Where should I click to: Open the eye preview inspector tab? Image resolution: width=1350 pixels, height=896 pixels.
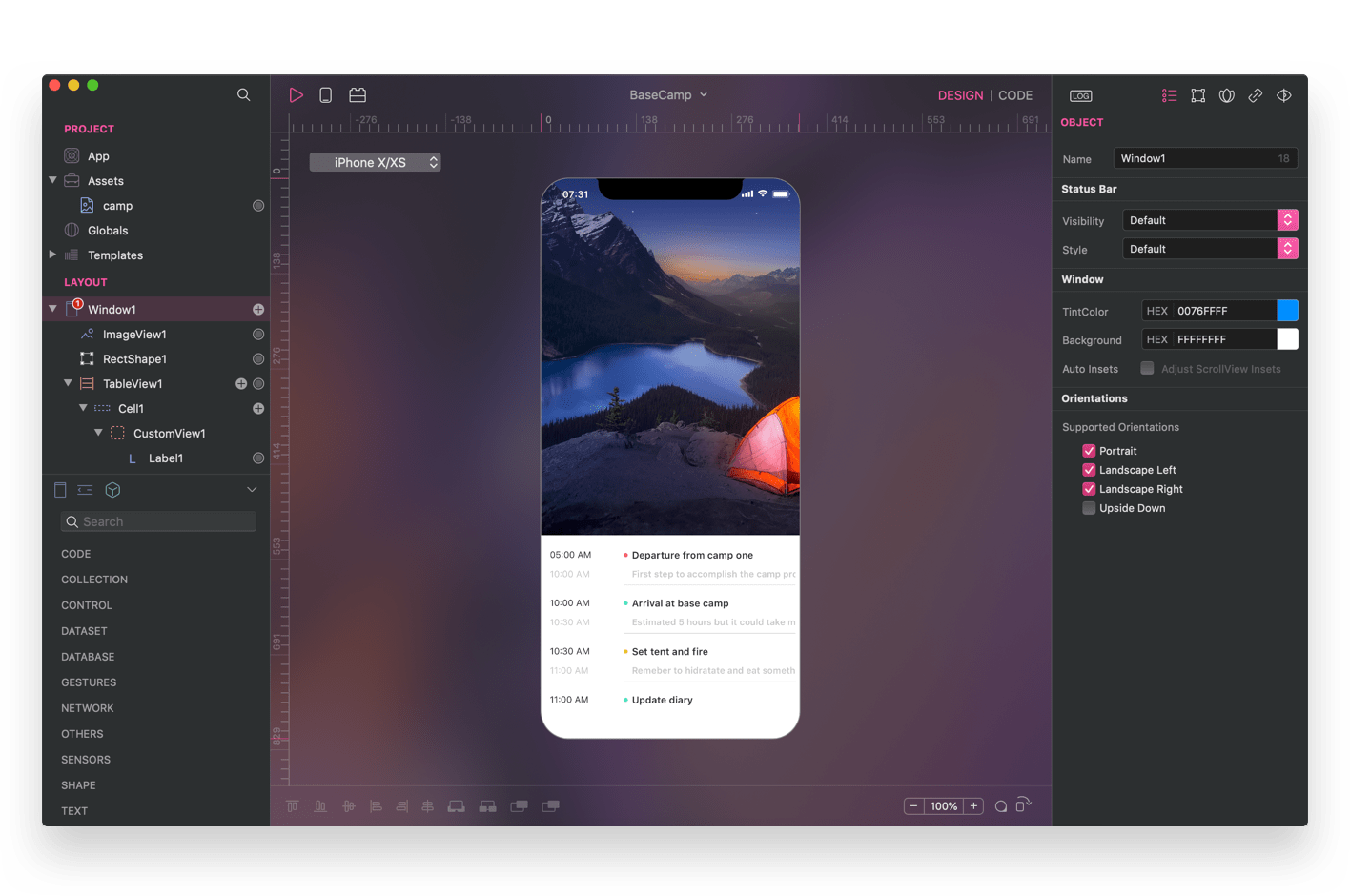coord(1284,95)
